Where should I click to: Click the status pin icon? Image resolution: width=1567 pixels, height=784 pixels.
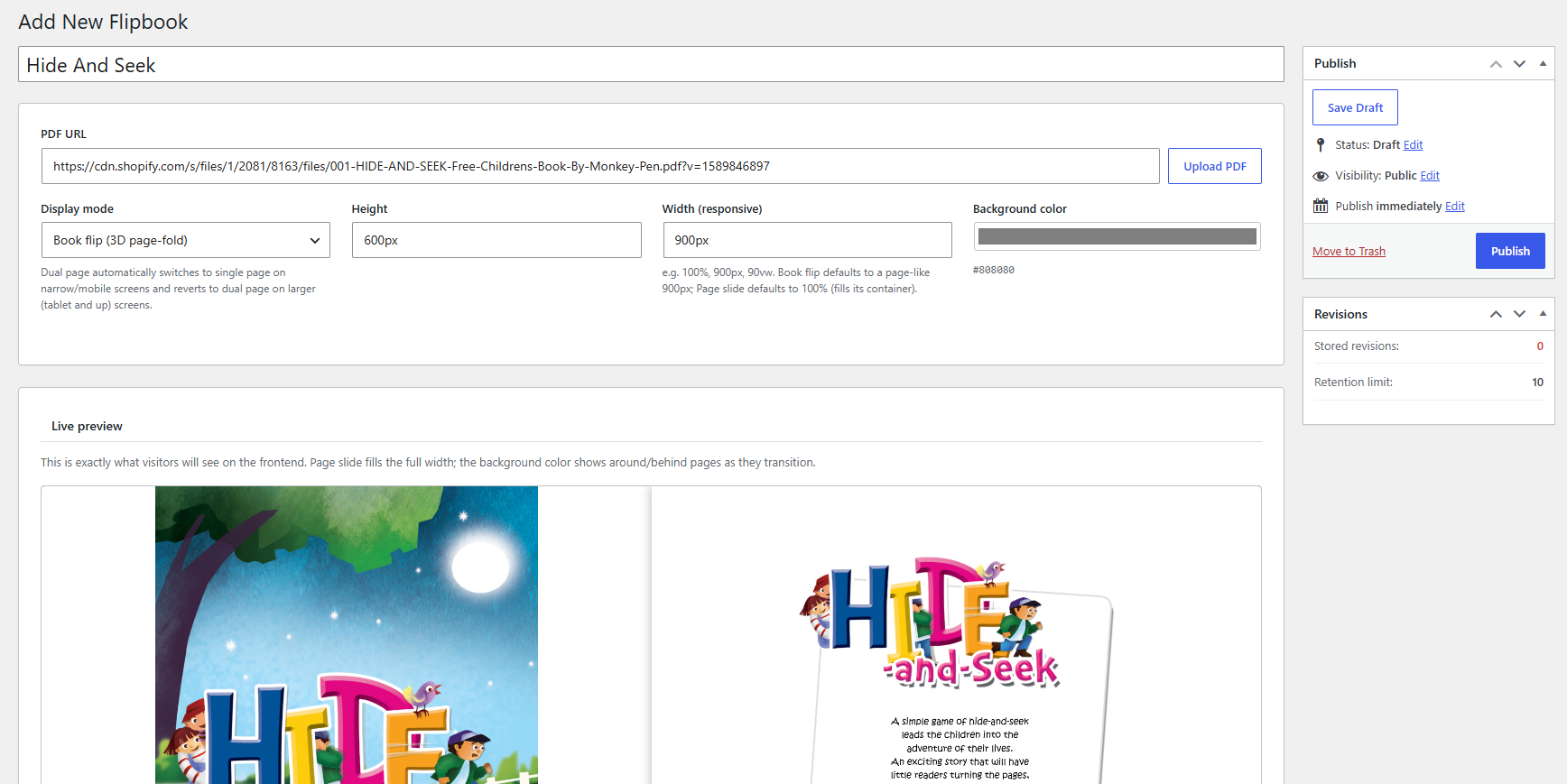1321,144
